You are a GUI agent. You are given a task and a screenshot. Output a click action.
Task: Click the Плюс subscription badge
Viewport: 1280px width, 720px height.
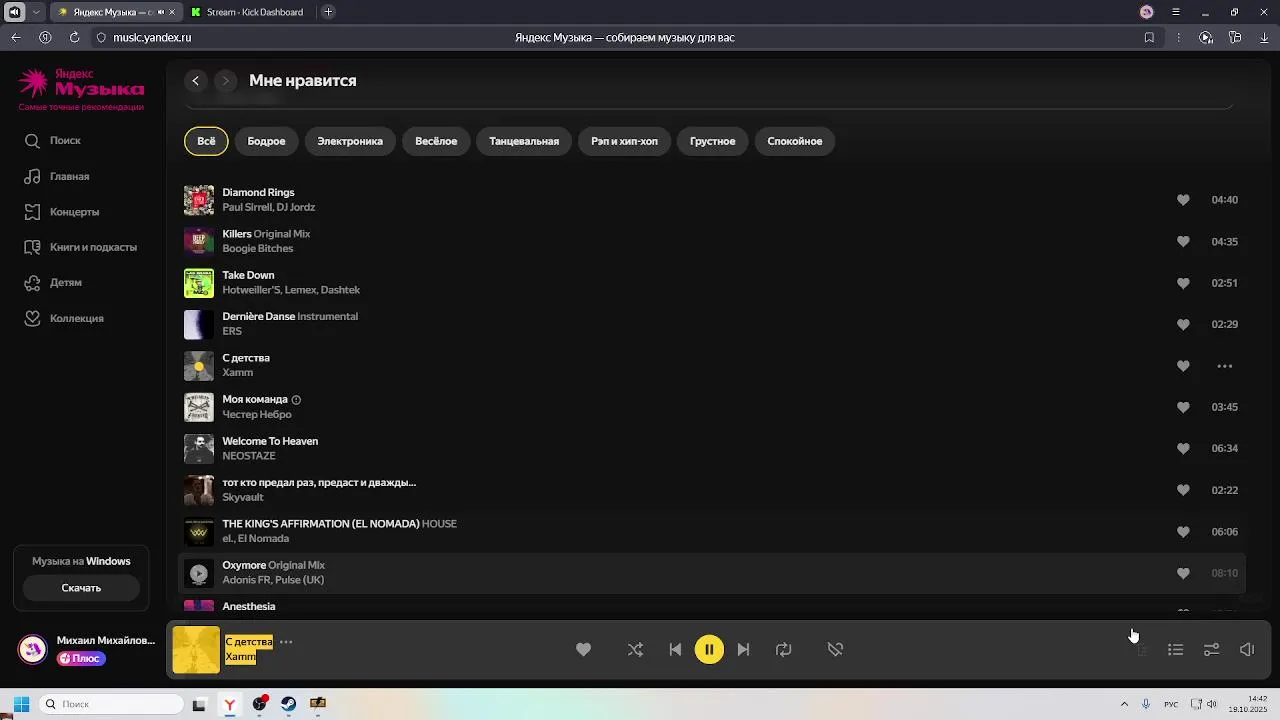[x=81, y=659]
